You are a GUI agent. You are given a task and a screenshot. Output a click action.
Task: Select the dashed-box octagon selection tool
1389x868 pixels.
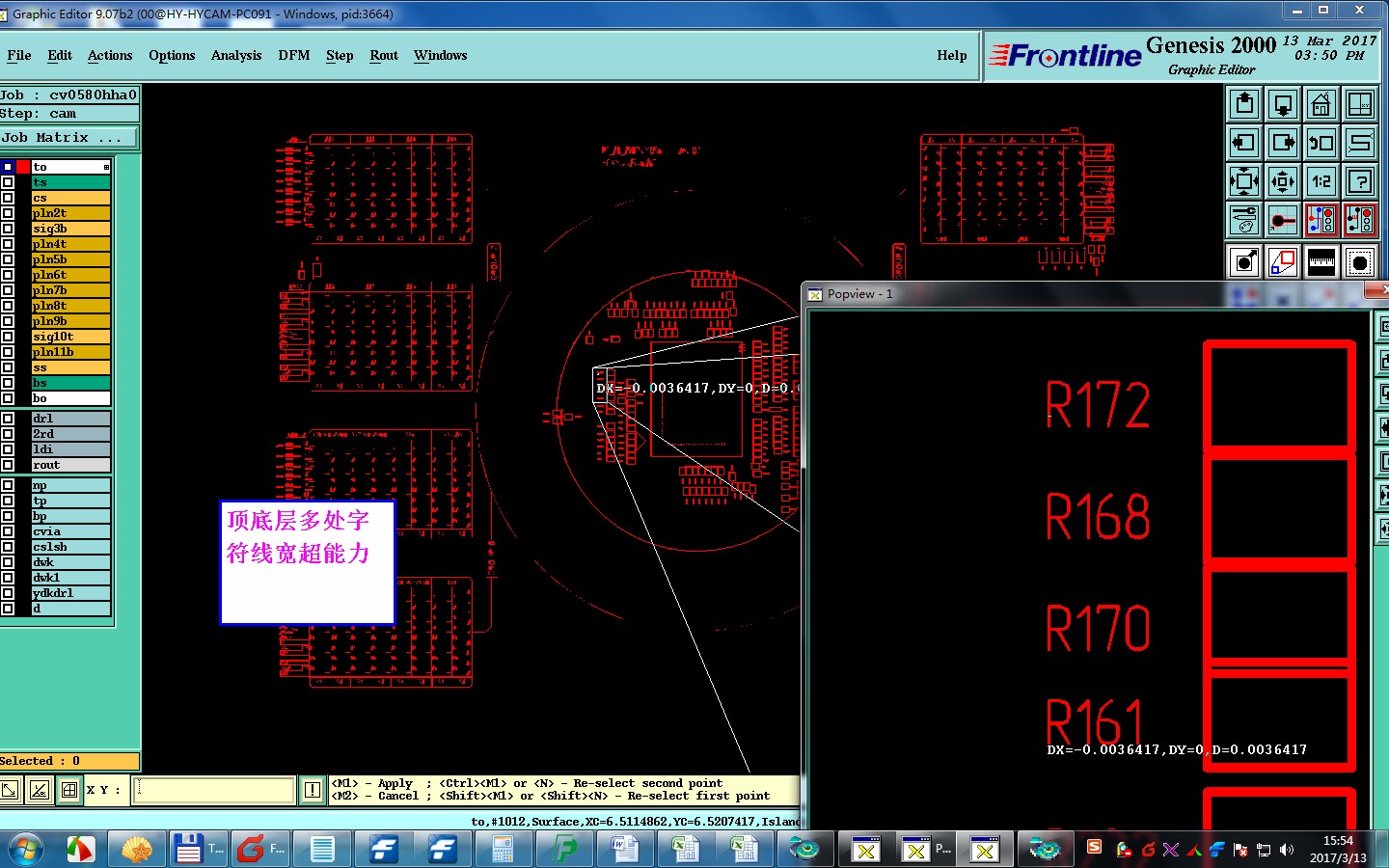click(1360, 261)
